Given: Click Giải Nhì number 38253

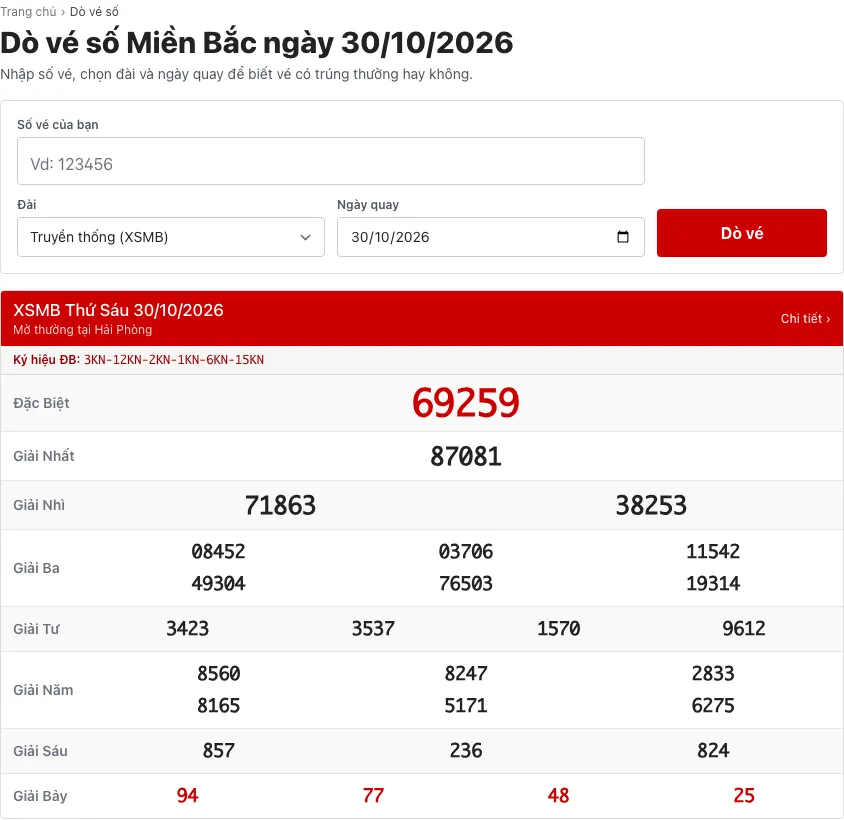Looking at the screenshot, I should (x=651, y=506).
